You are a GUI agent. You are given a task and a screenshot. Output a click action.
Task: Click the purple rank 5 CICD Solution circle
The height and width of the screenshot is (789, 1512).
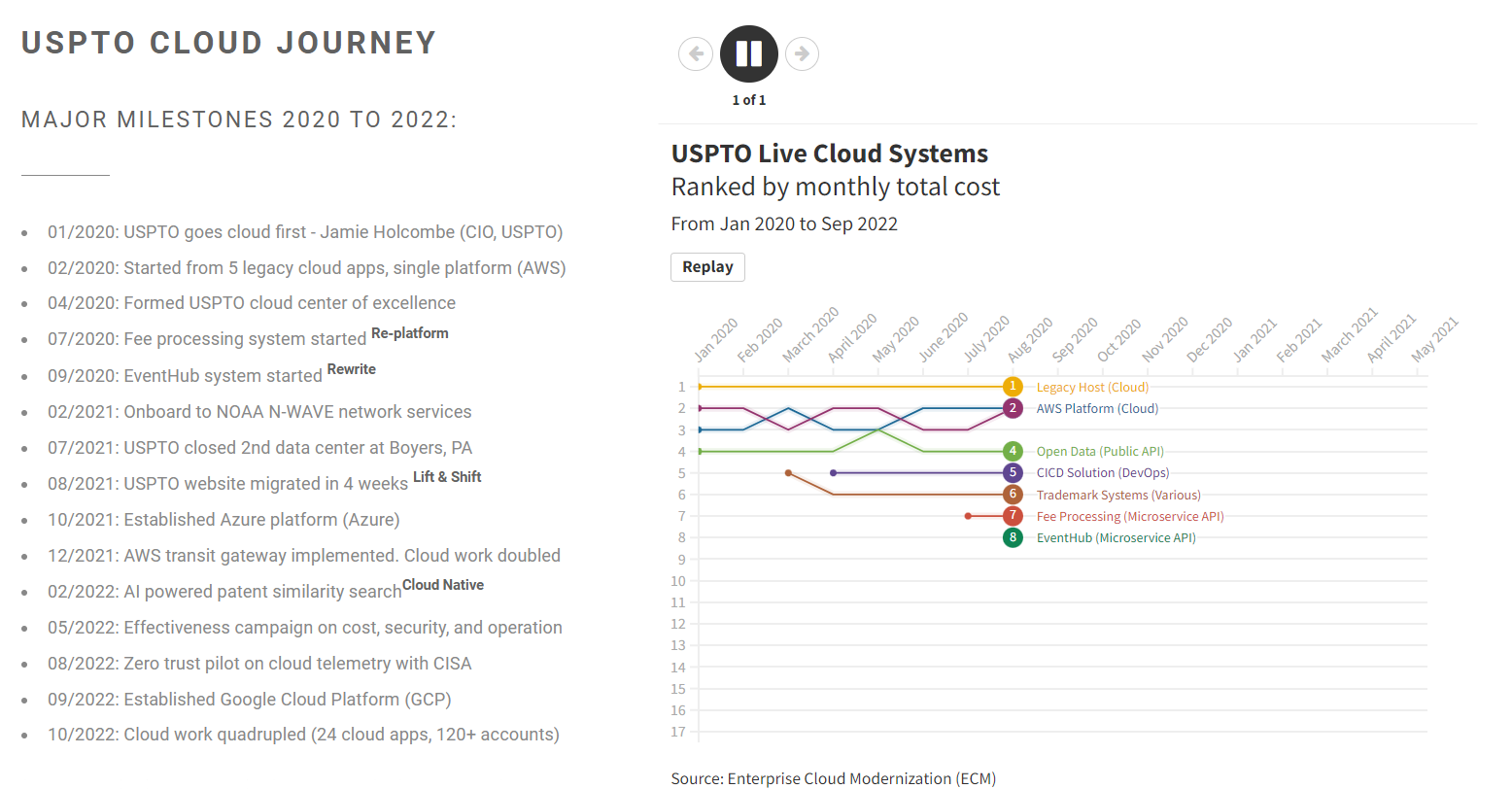point(1013,473)
